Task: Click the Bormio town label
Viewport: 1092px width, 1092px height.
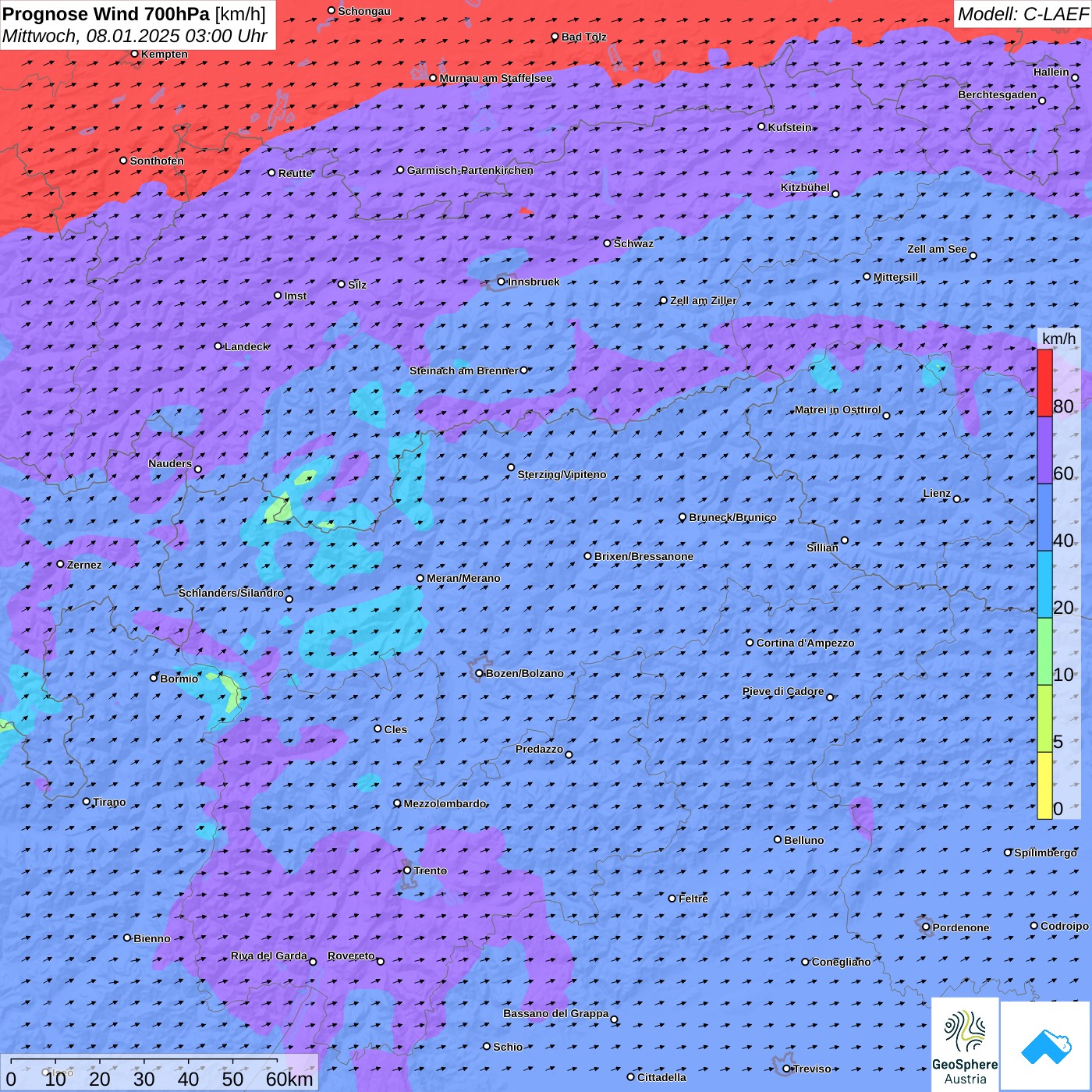Action: point(179,679)
